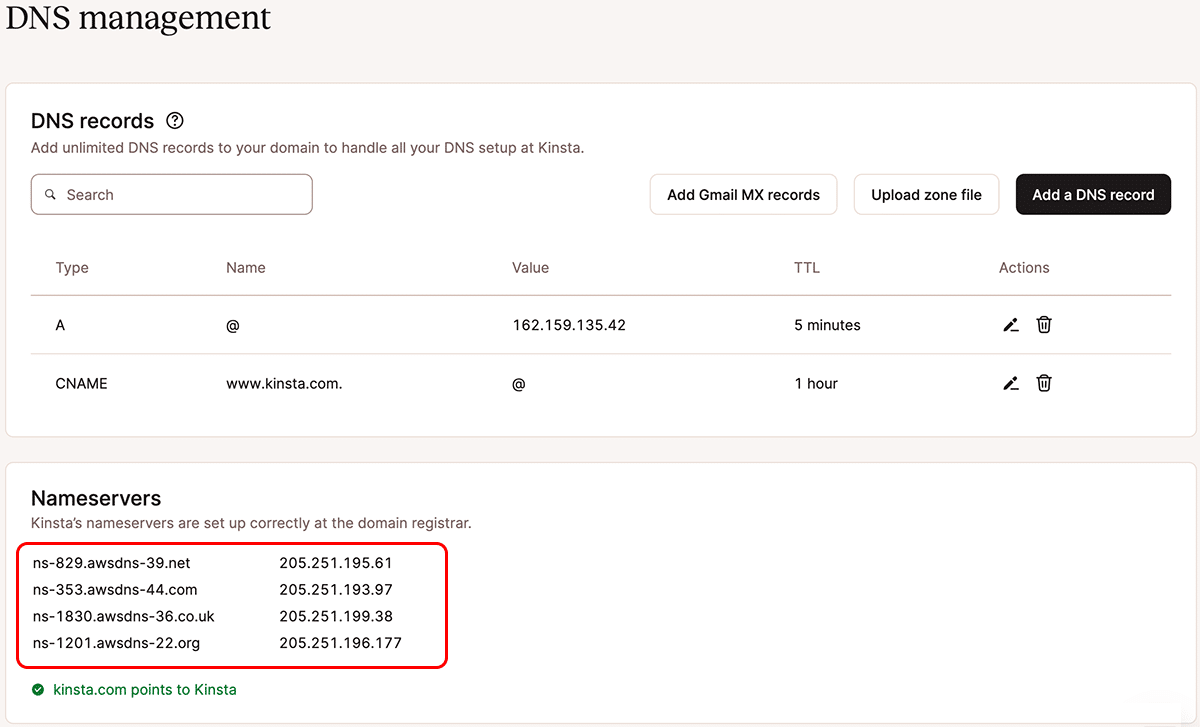Click nameserver IP 205.251.196.177
This screenshot has height=727, width=1200.
tap(340, 643)
